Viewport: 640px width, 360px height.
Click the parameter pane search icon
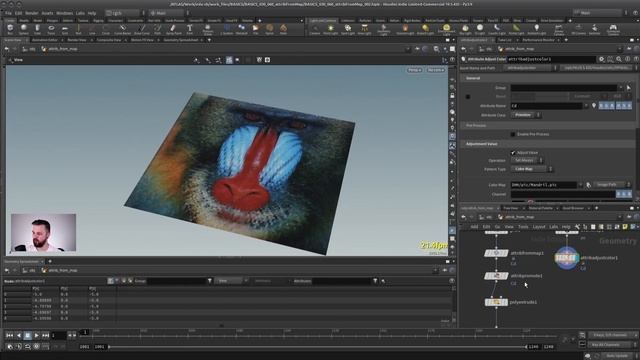point(619,59)
